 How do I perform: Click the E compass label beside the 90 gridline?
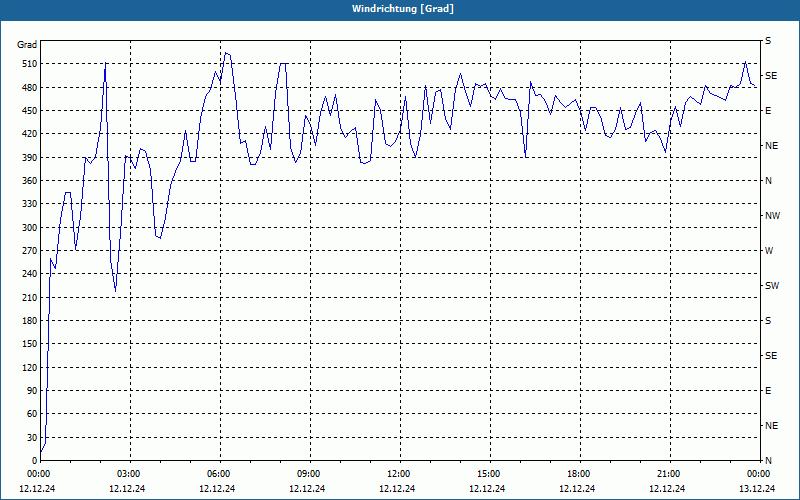768,391
